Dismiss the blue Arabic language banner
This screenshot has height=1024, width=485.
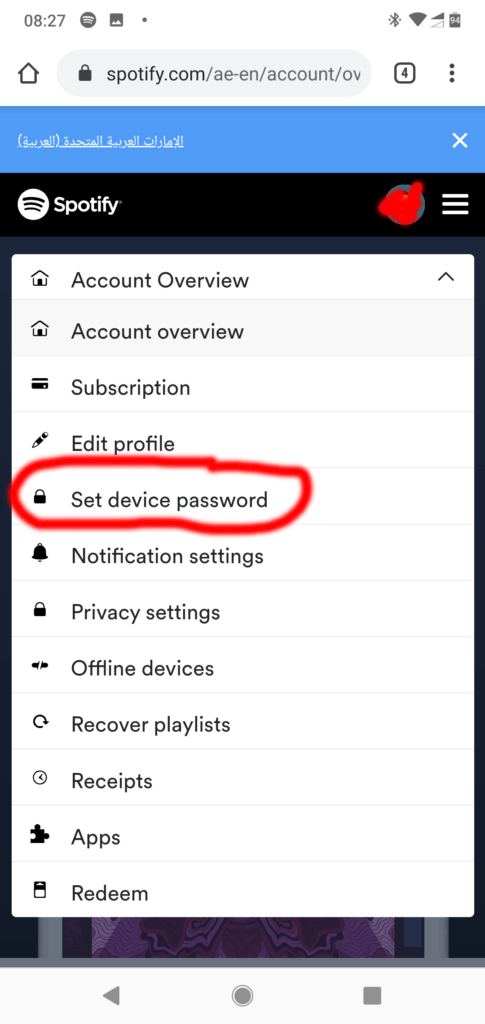(460, 140)
